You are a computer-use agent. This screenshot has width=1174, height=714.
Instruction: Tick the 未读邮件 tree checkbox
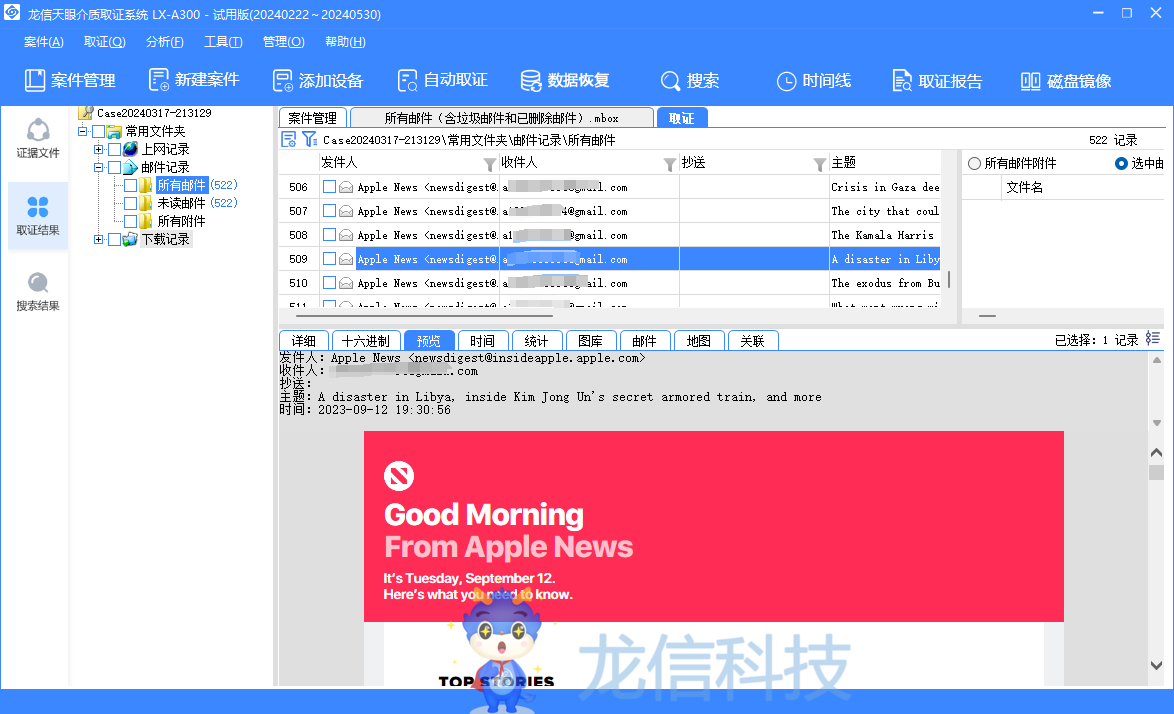pos(130,203)
